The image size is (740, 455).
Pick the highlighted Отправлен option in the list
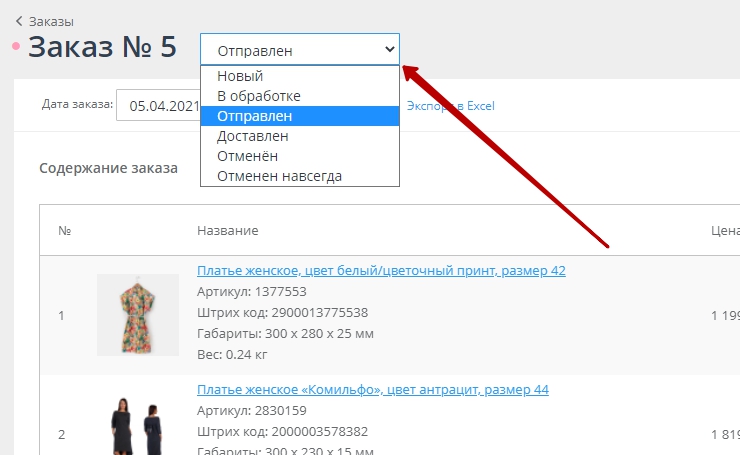pyautogui.click(x=254, y=116)
